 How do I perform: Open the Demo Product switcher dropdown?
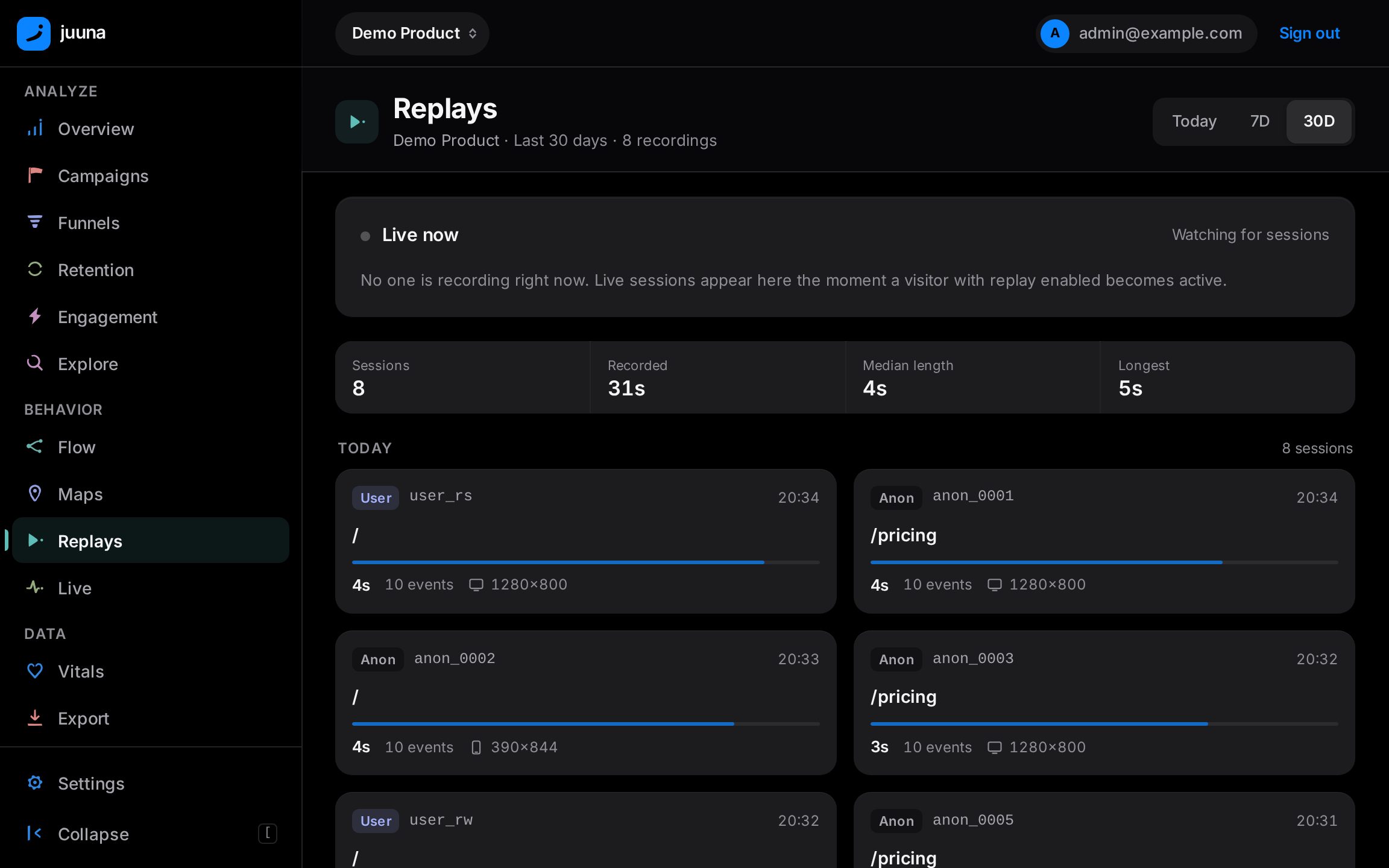pos(412,34)
